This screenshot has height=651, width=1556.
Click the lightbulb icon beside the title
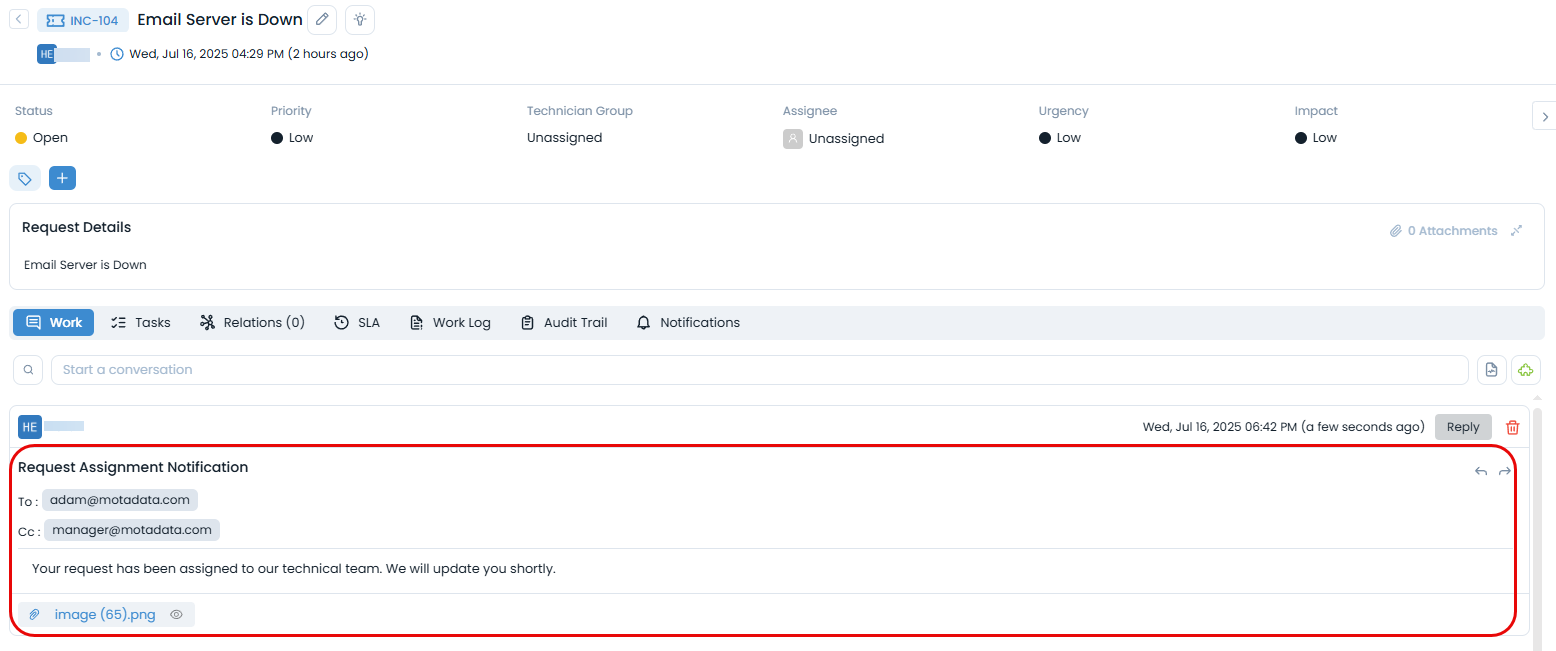(x=360, y=20)
